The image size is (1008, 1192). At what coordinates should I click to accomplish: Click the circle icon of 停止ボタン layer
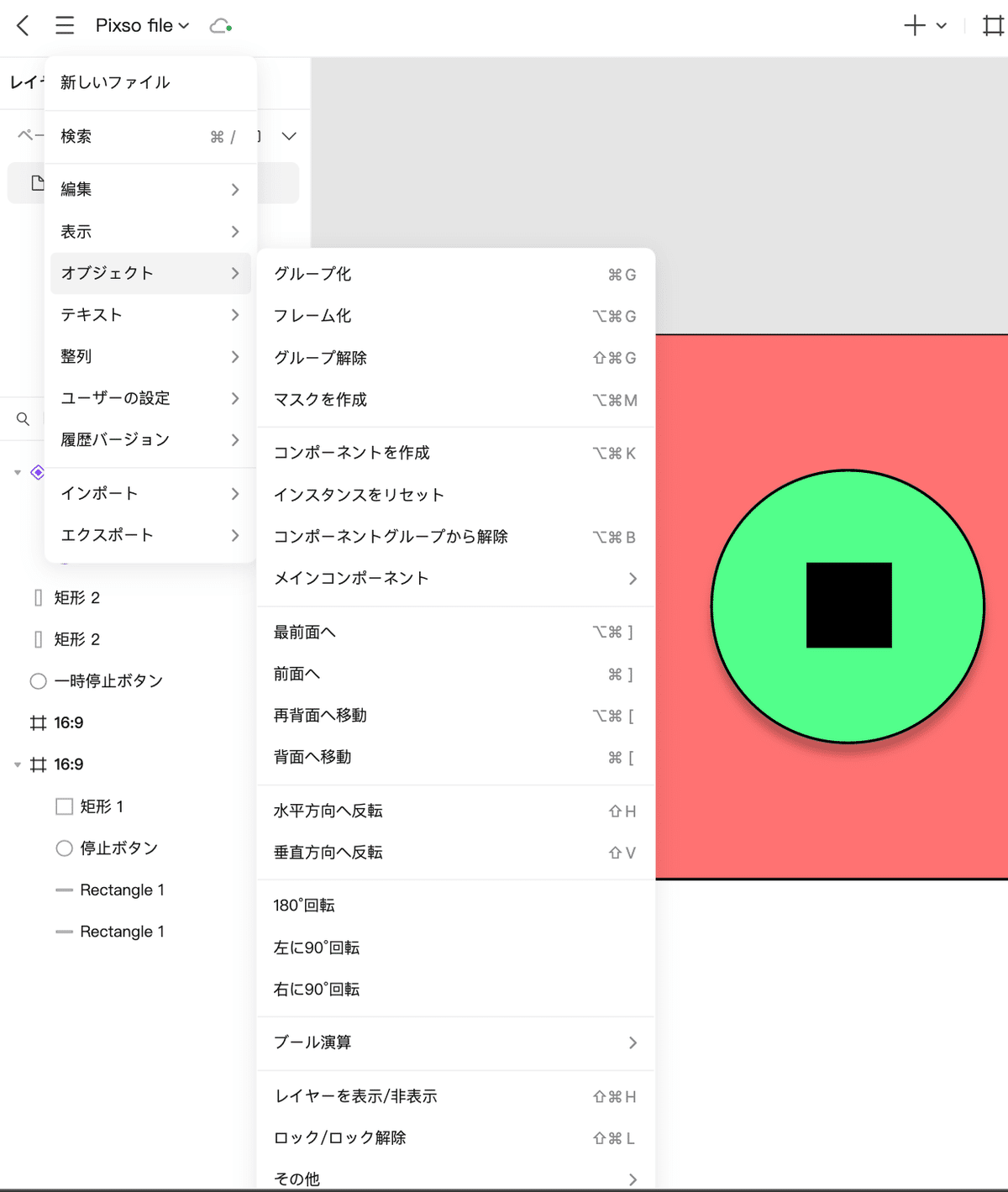click(64, 848)
